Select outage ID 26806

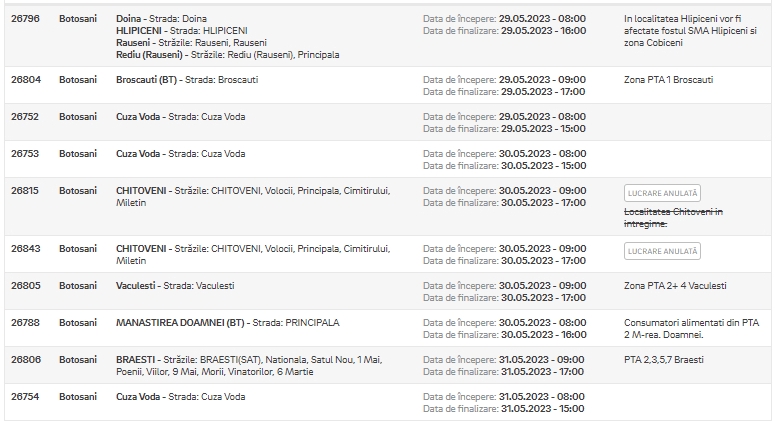tap(26, 360)
